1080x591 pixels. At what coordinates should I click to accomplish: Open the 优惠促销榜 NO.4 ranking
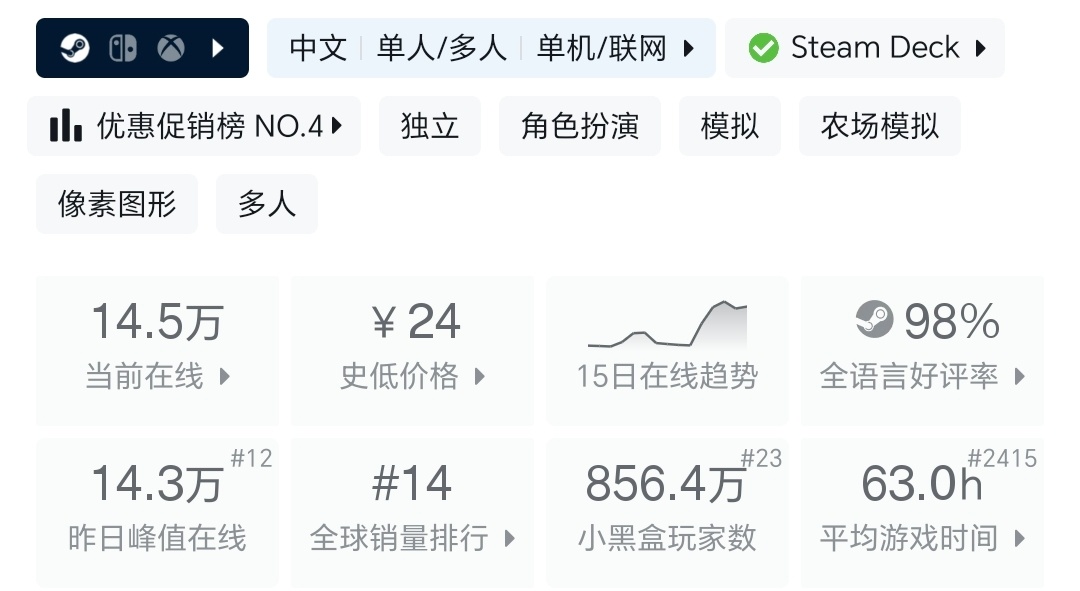210,126
